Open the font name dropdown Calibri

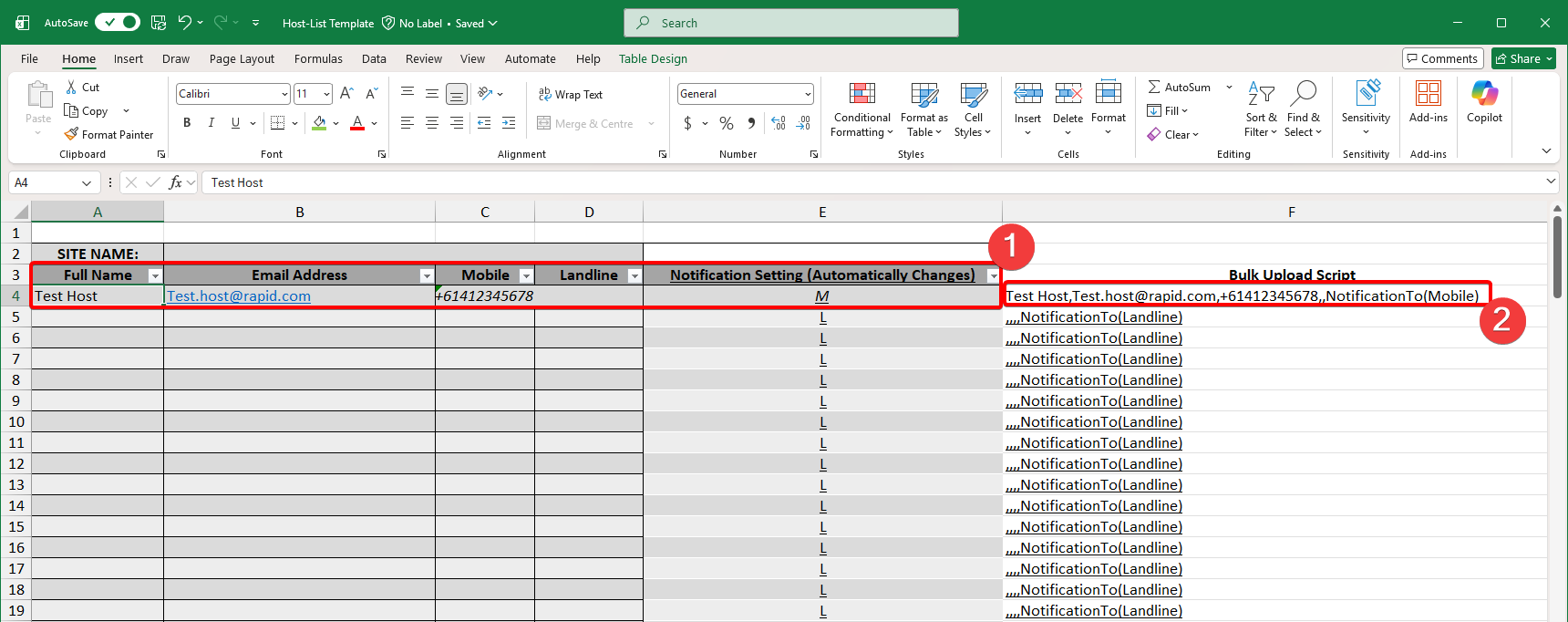[x=284, y=94]
